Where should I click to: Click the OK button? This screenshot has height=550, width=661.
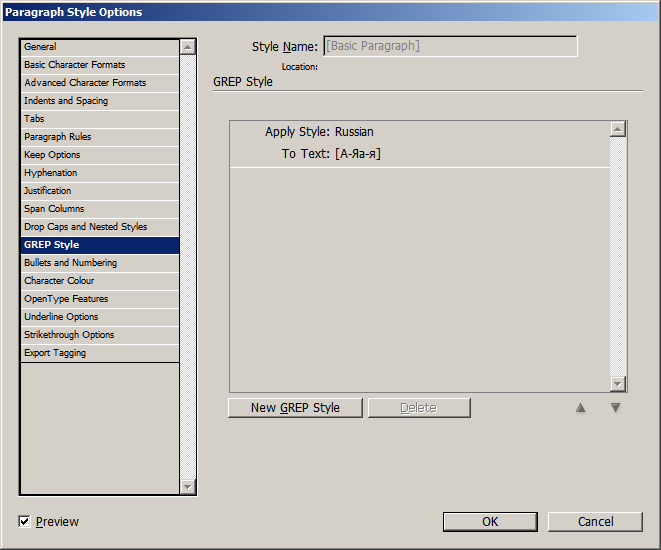[490, 522]
